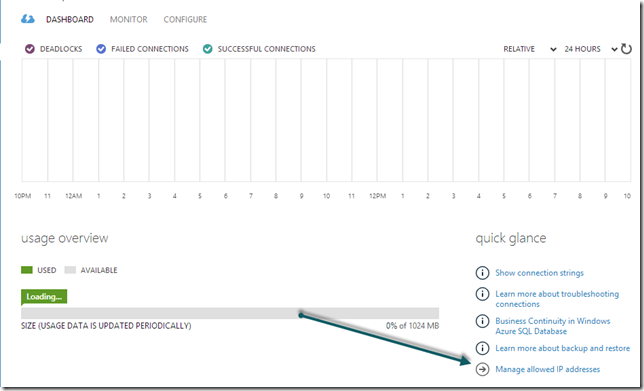Click the database cloud icon beside Dashboard
Image resolution: width=644 pixels, height=391 pixels.
(28, 19)
